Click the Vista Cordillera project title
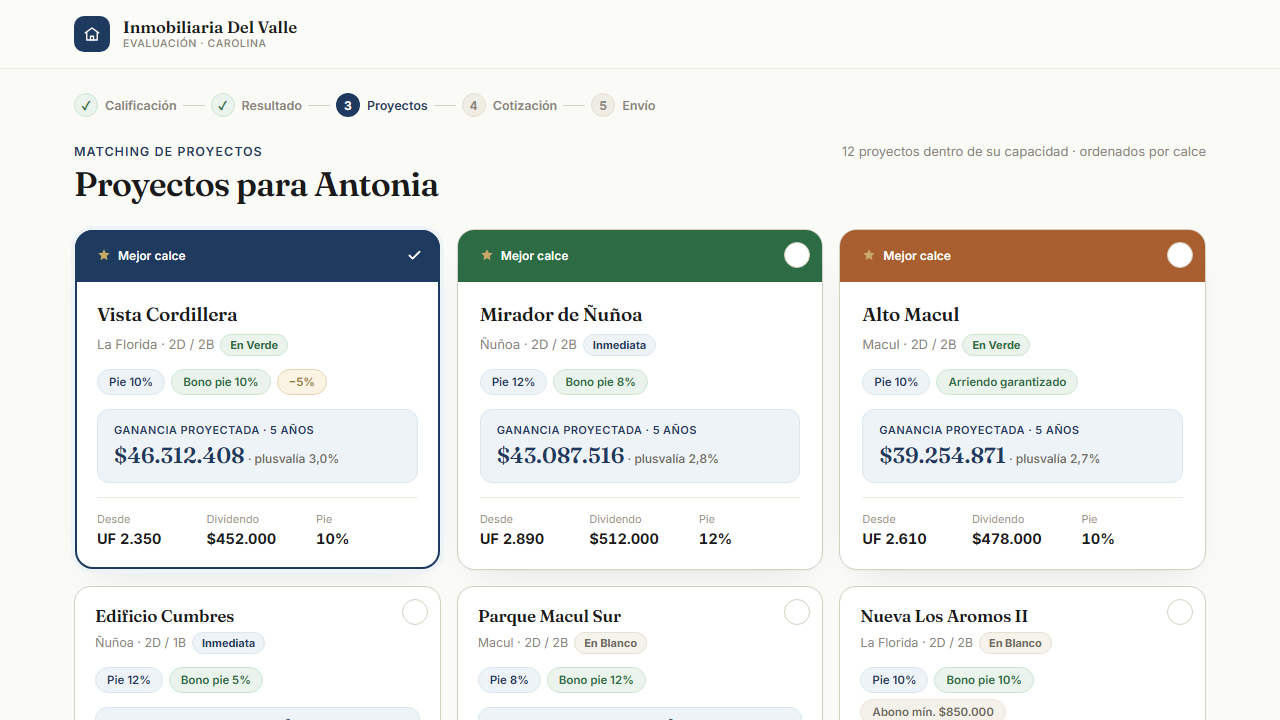This screenshot has width=1280, height=720. [x=167, y=315]
